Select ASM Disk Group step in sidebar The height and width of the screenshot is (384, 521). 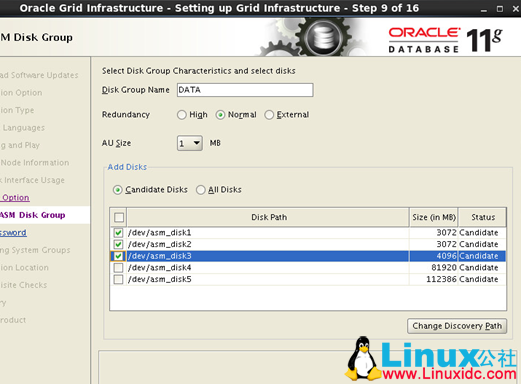point(33,215)
